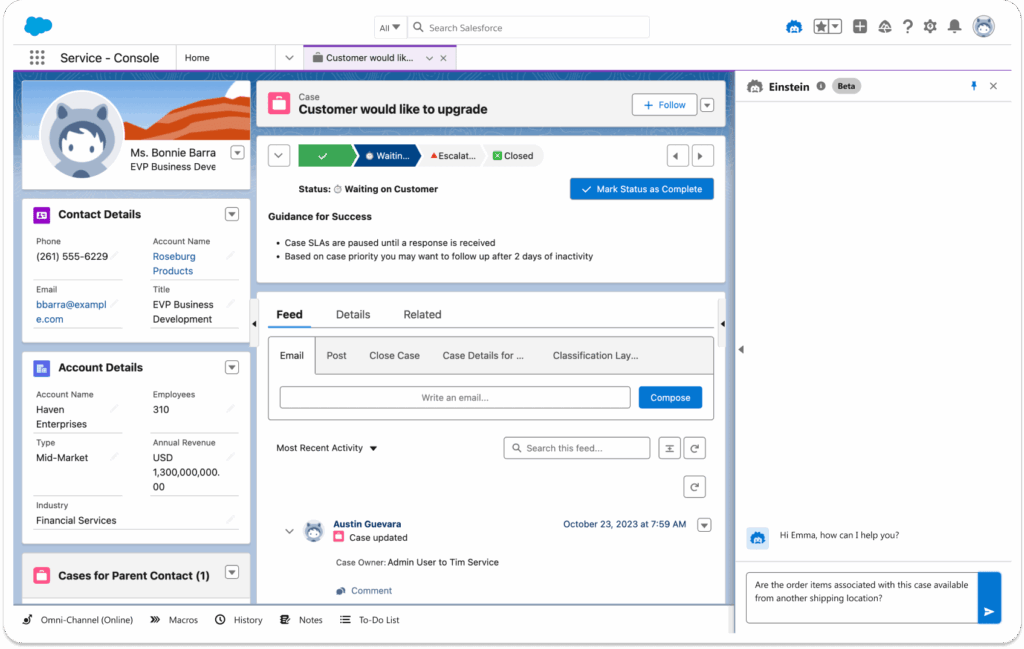Expand the Contact Details dropdown menu
1024x649 pixels.
[232, 214]
